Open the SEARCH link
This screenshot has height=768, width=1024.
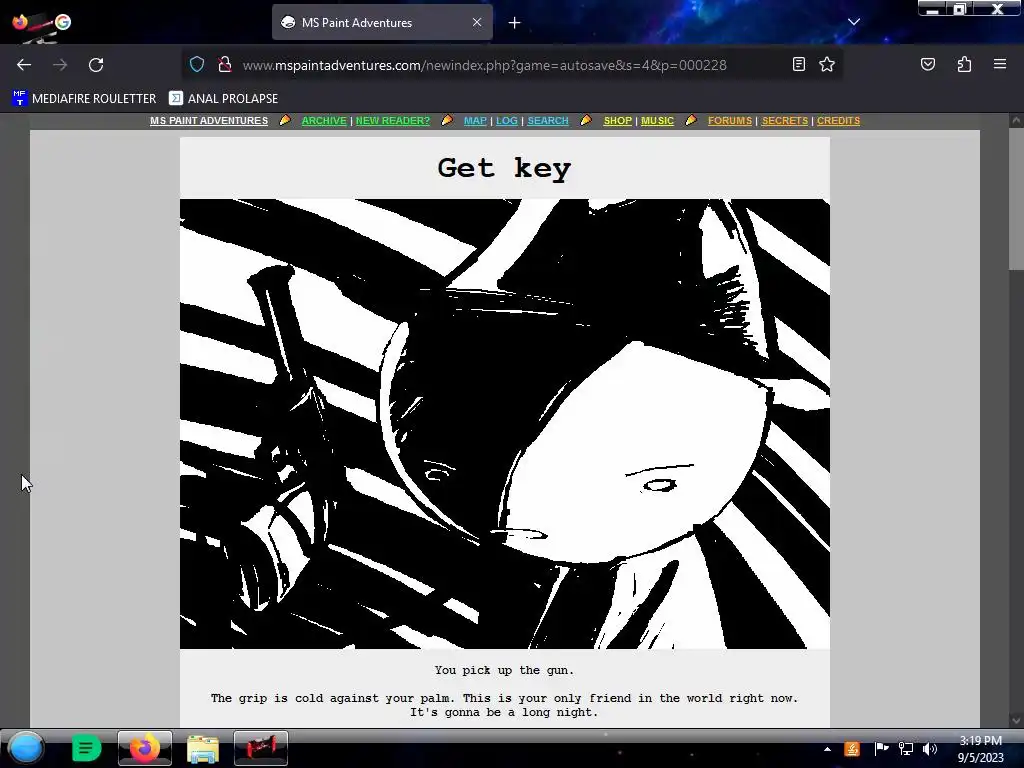[x=548, y=121]
